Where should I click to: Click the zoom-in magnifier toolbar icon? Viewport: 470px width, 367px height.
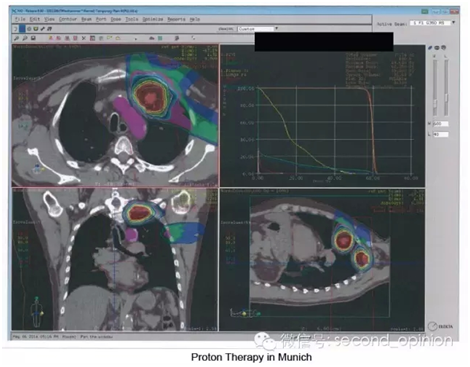17,38
